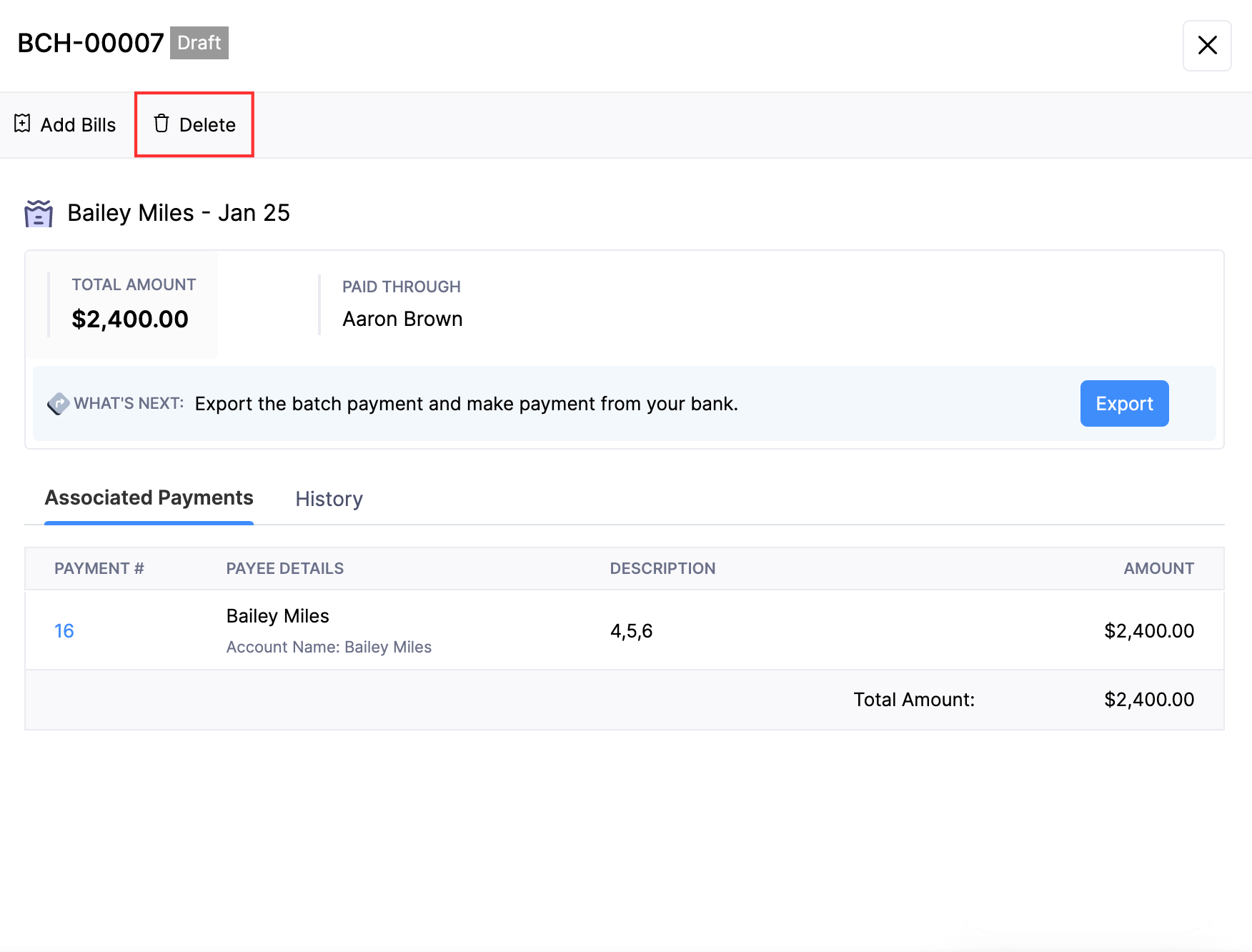Click the Delete trash can icon

coord(162,124)
